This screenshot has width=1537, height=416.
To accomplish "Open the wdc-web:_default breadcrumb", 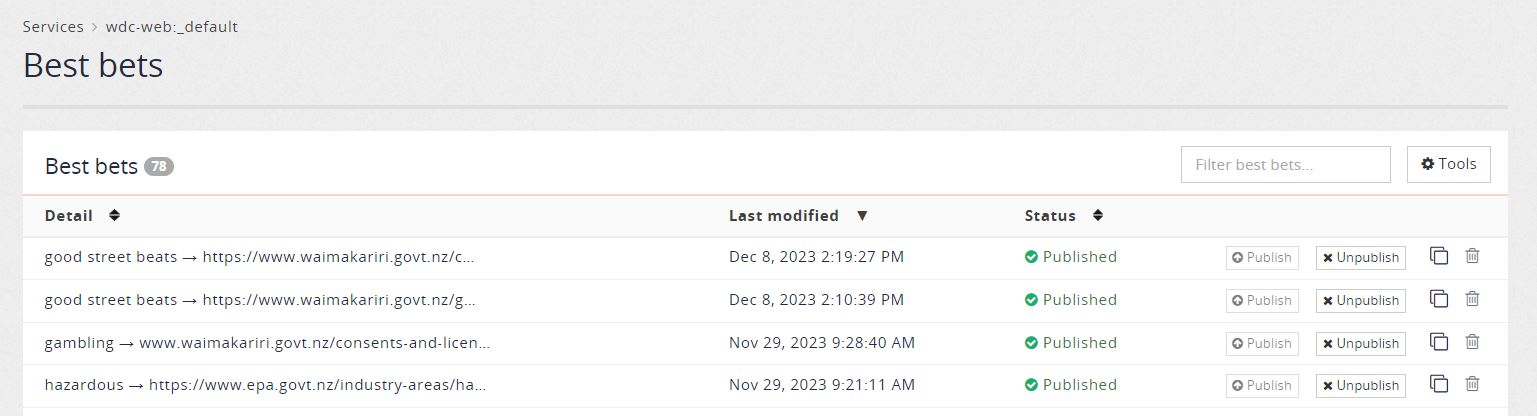I will 172,27.
